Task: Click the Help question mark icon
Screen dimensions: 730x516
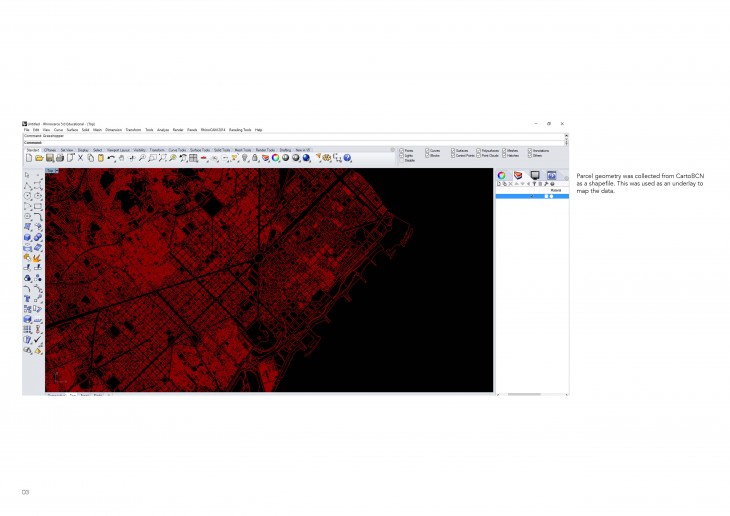Action: coord(349,158)
